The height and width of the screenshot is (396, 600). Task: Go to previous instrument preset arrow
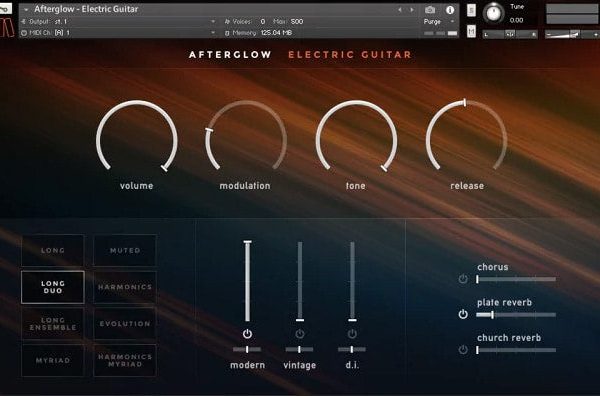(x=400, y=10)
